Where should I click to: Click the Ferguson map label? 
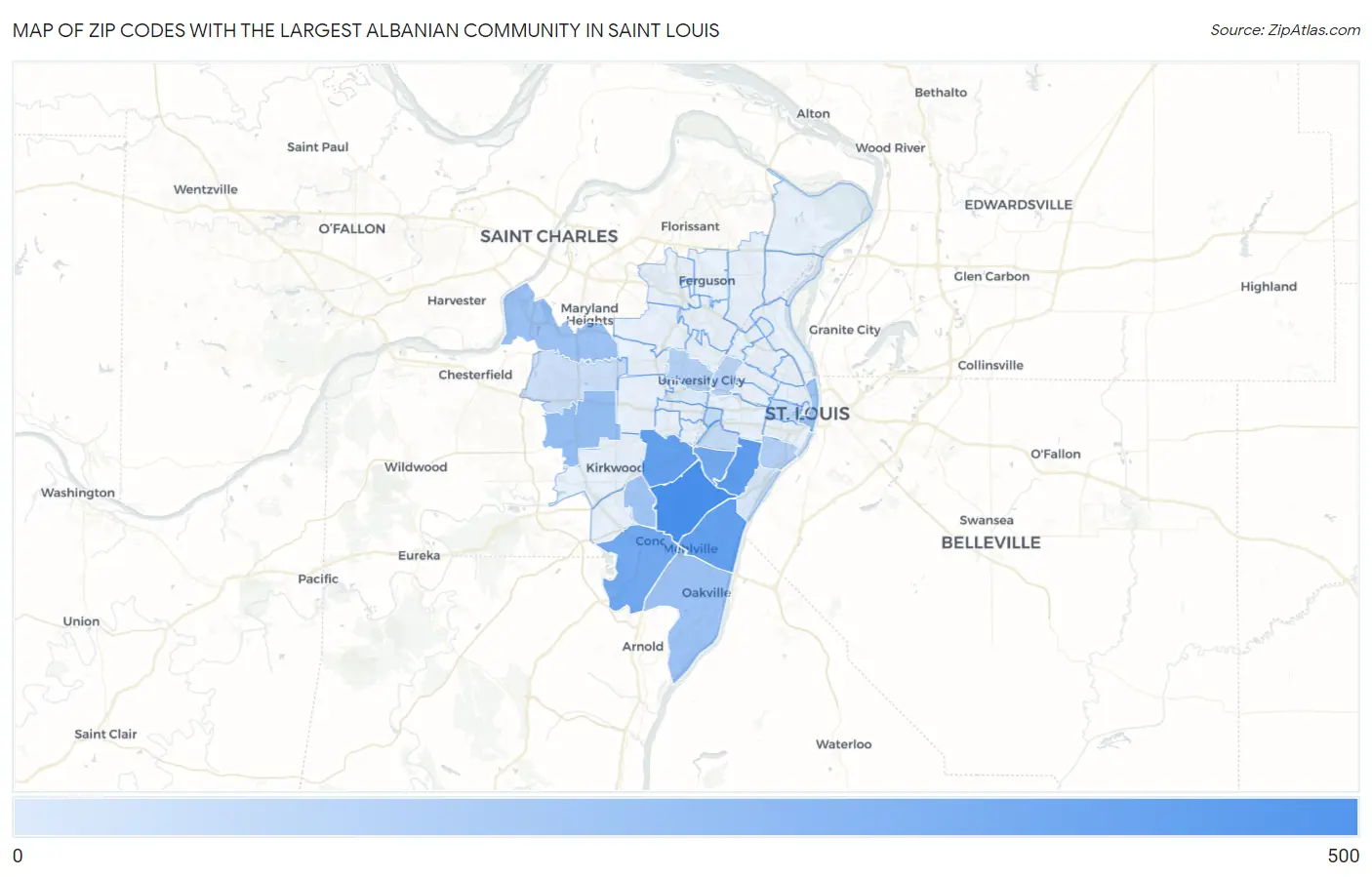pyautogui.click(x=706, y=281)
